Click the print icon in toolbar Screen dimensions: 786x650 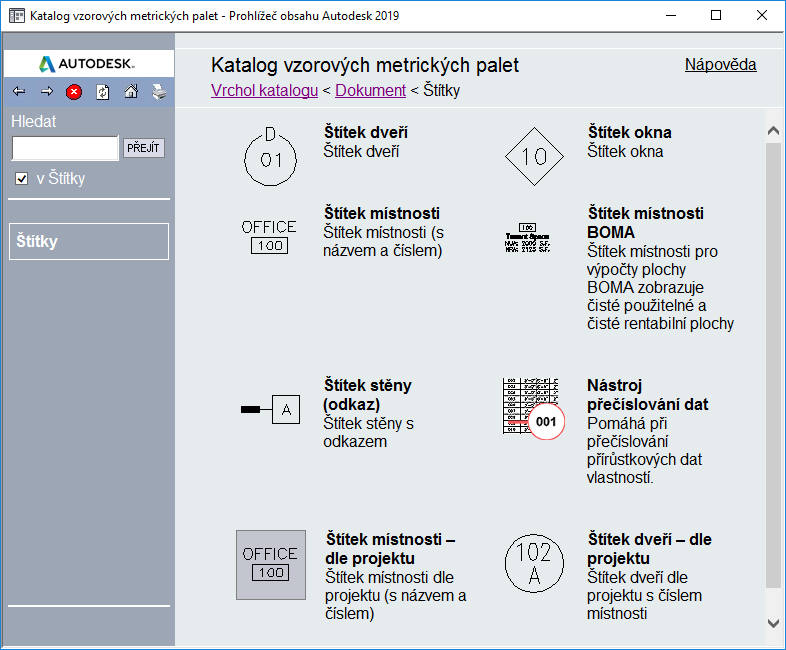pos(159,92)
